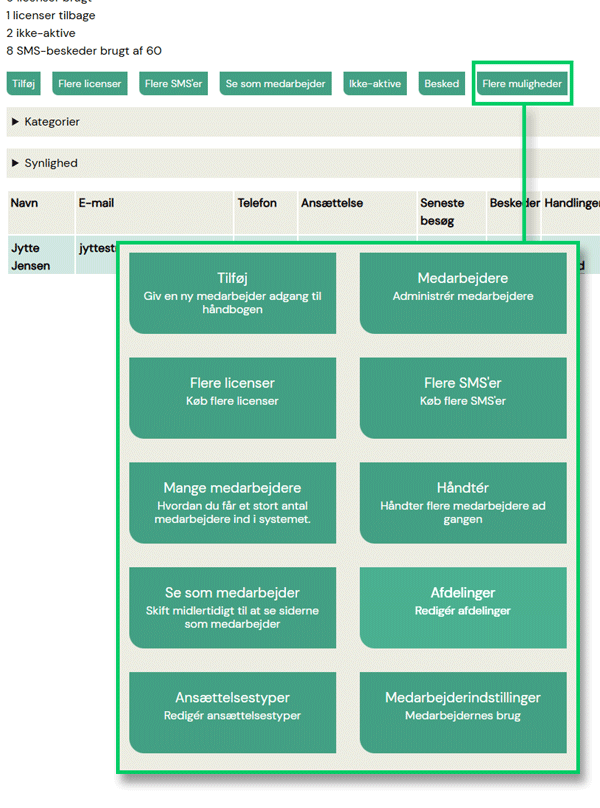Select the Håndtér tile
600x808 pixels.
(x=463, y=503)
